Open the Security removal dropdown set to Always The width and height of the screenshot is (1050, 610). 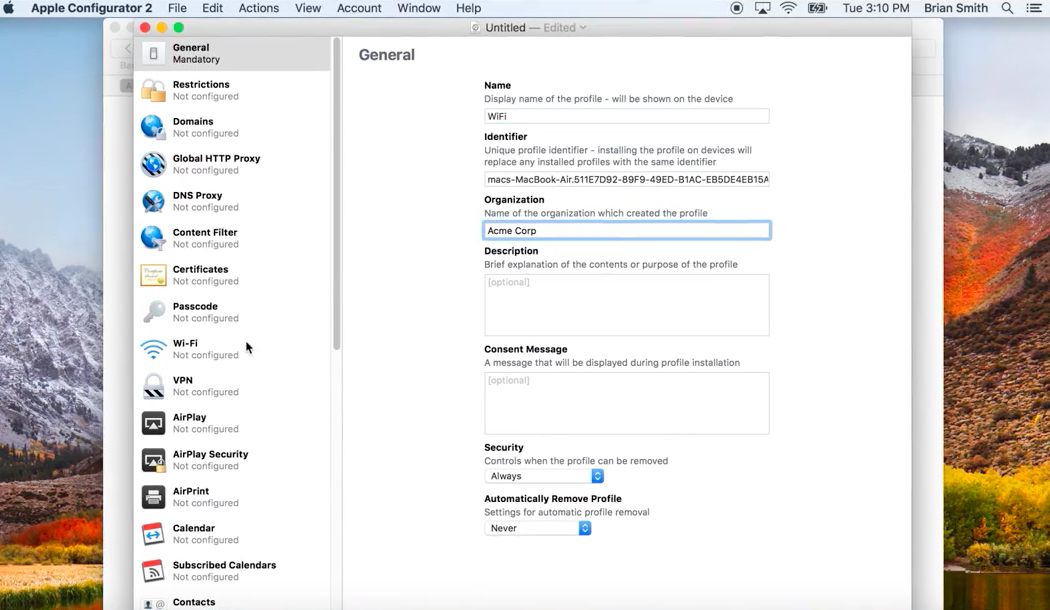pos(544,476)
